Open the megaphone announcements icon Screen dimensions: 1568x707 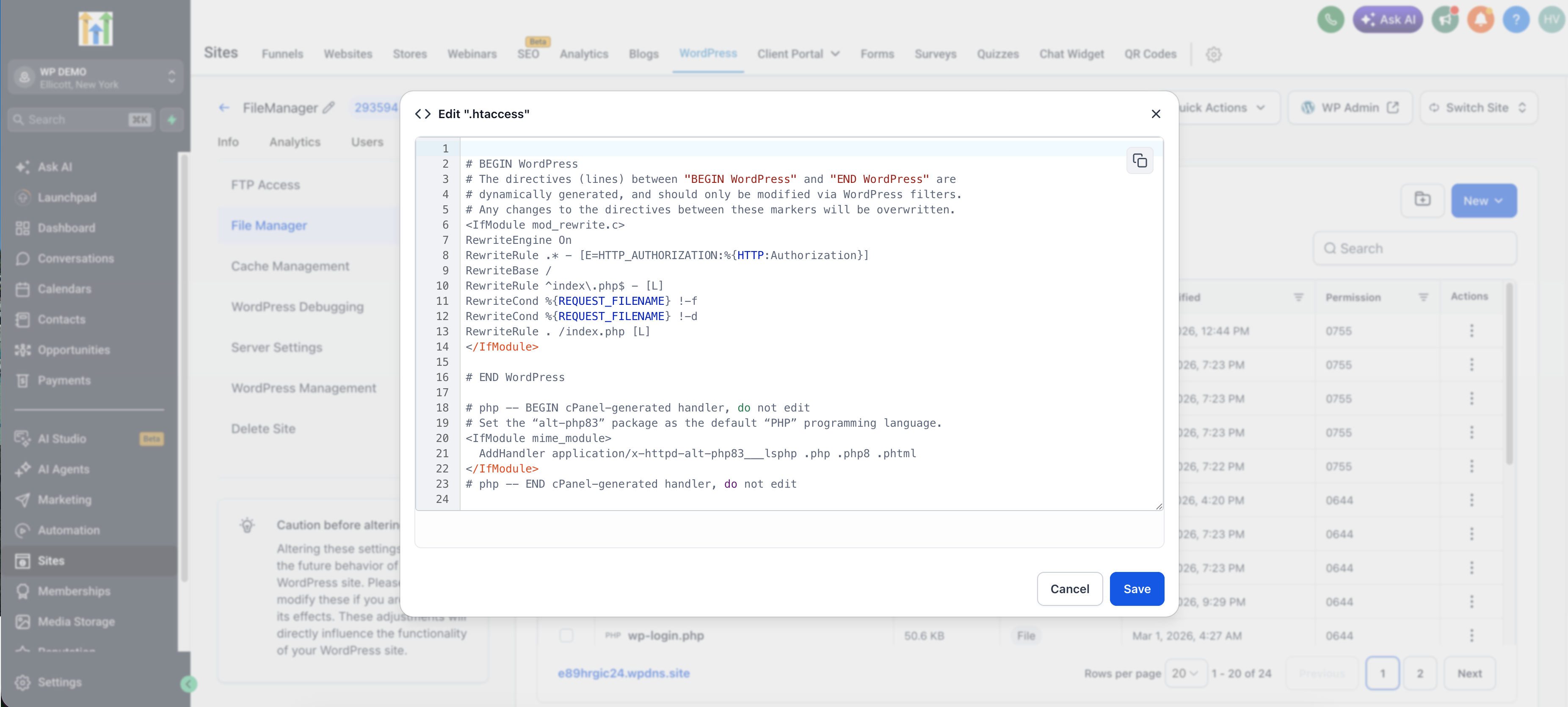(1445, 19)
